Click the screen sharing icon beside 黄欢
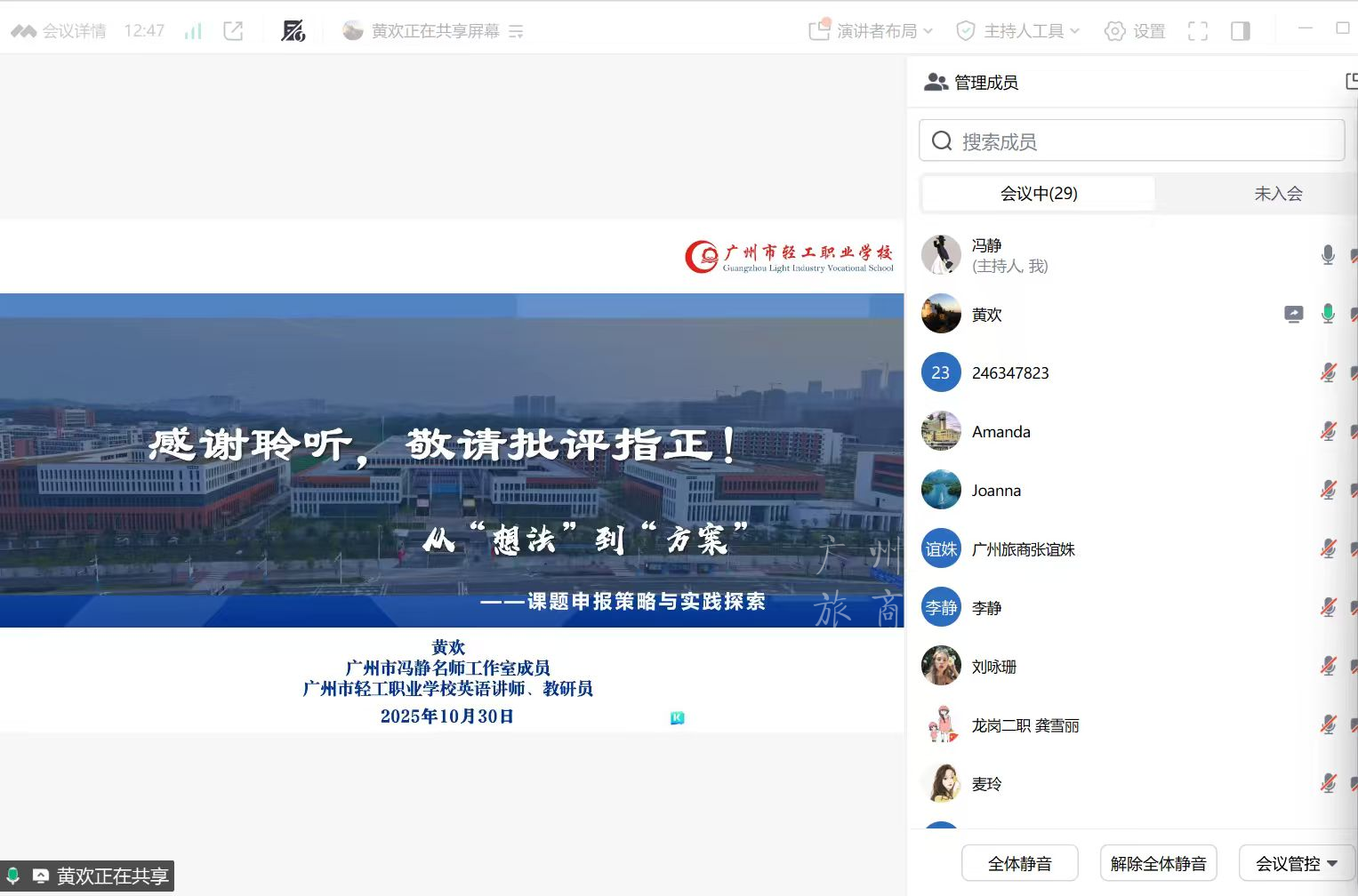The height and width of the screenshot is (896, 1358). pos(1294,314)
